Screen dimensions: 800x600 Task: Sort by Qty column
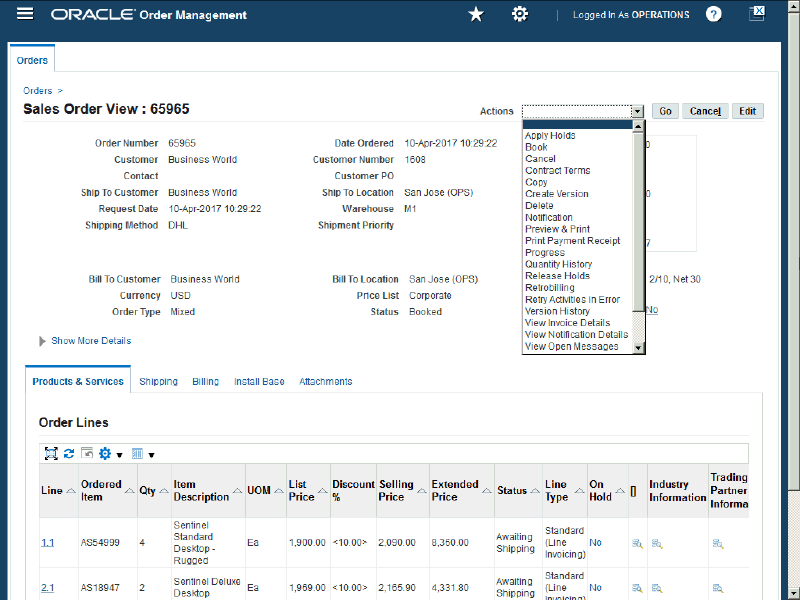164,491
